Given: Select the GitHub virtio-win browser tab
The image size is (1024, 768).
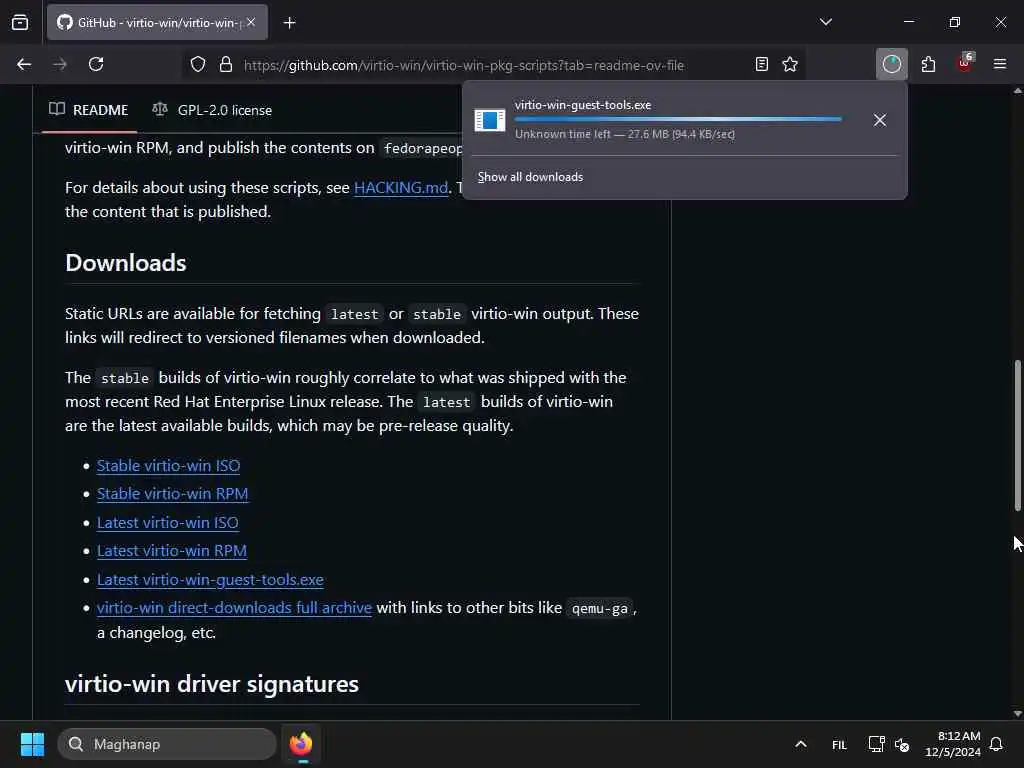Looking at the screenshot, I should pos(157,23).
